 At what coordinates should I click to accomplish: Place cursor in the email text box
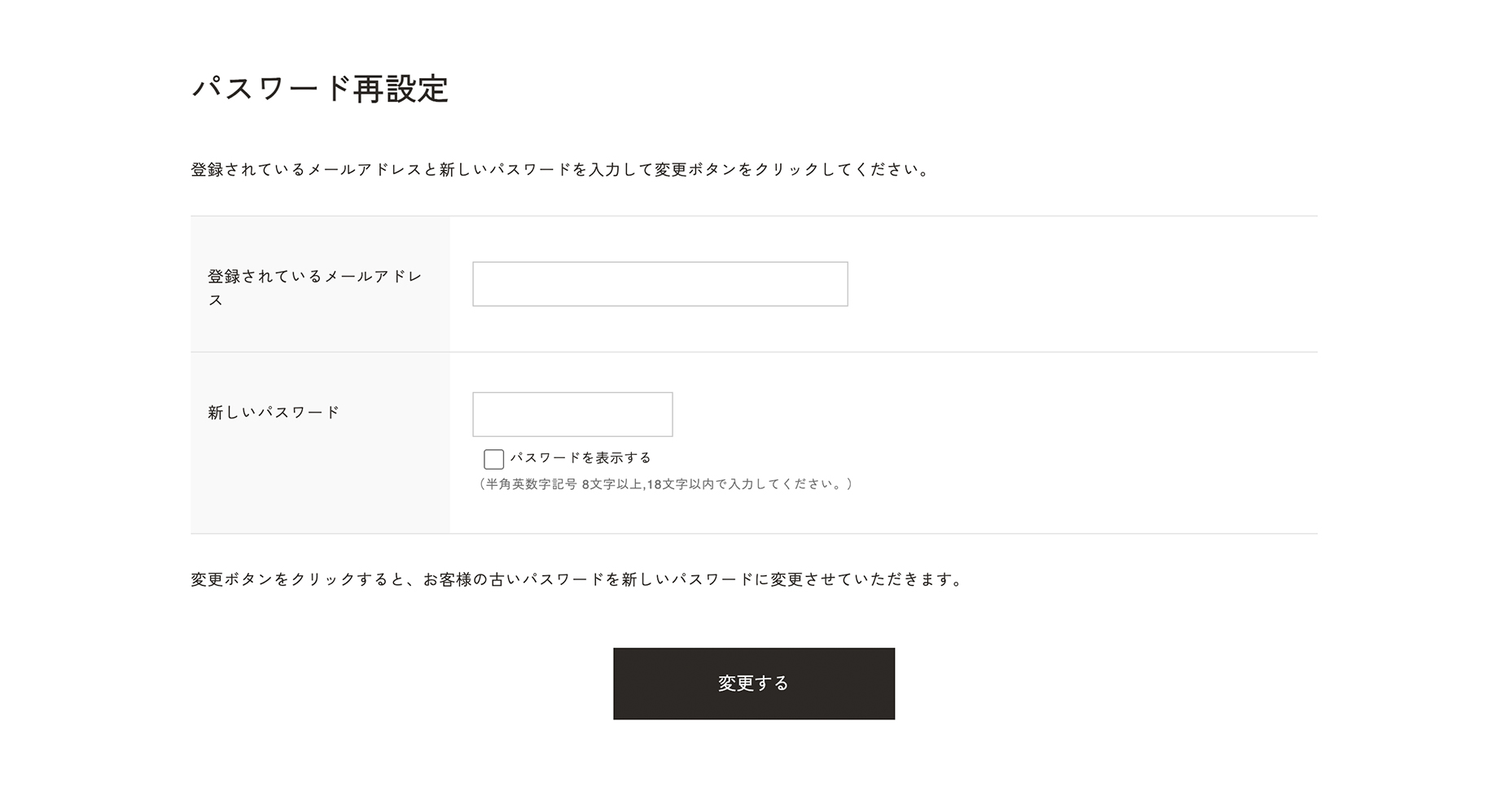660,284
